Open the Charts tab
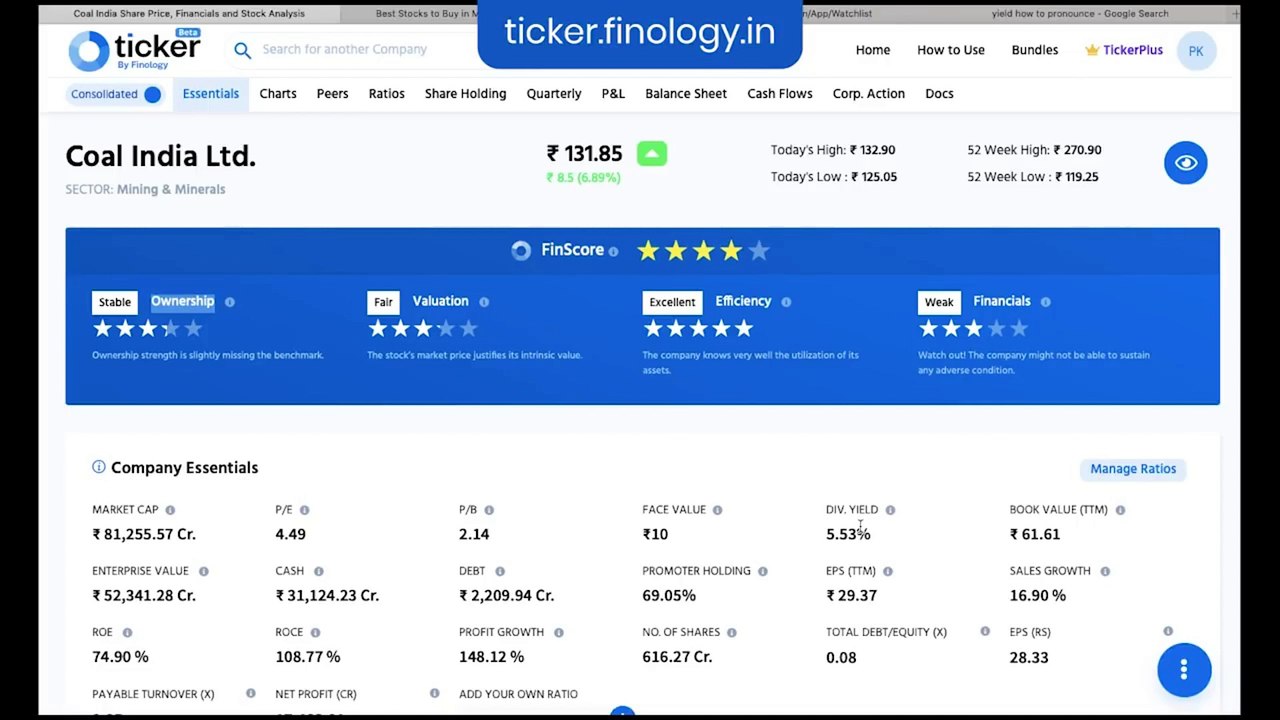 [278, 94]
